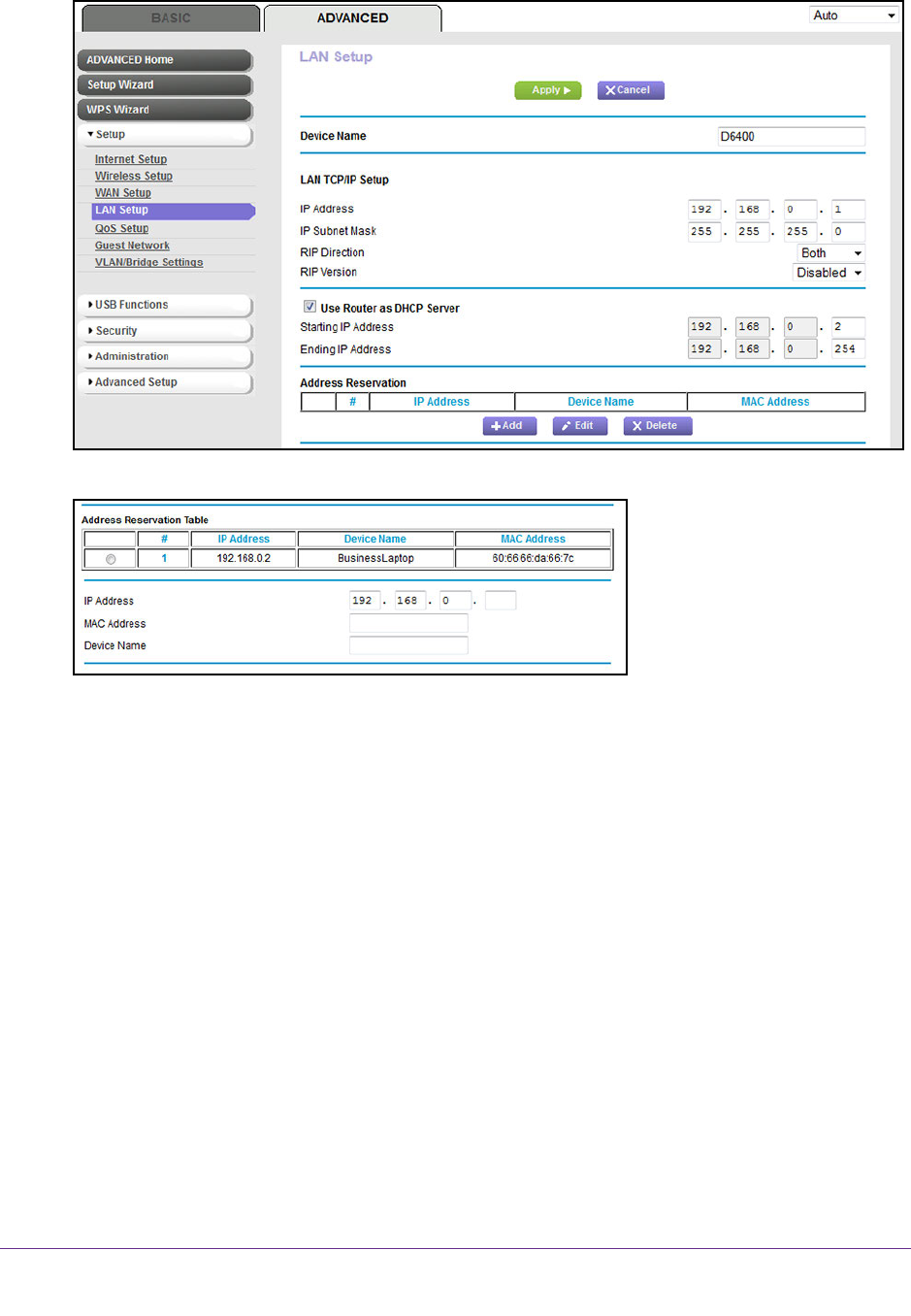This screenshot has height=1316, width=911.
Task: Click the Delete reservation button
Action: [x=658, y=426]
